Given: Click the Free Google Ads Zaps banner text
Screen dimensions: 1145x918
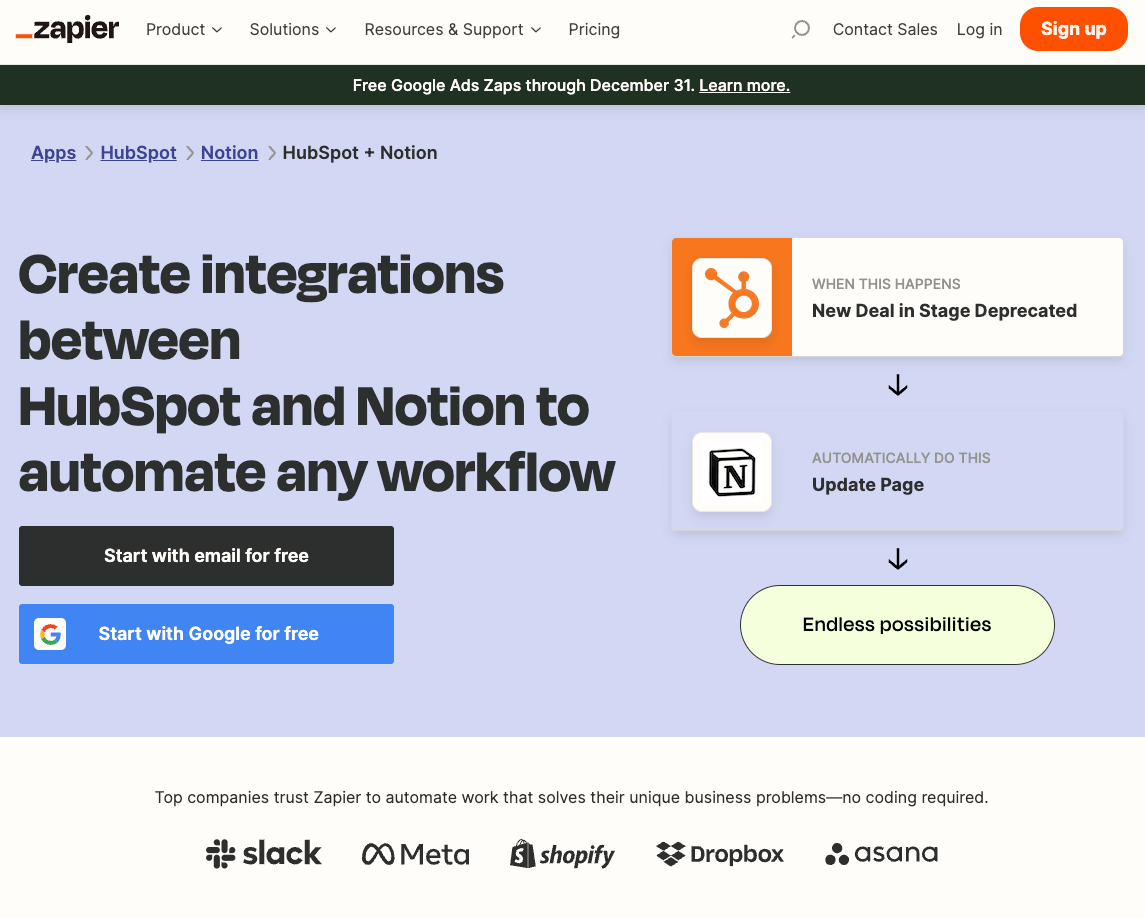Looking at the screenshot, I should coord(523,85).
